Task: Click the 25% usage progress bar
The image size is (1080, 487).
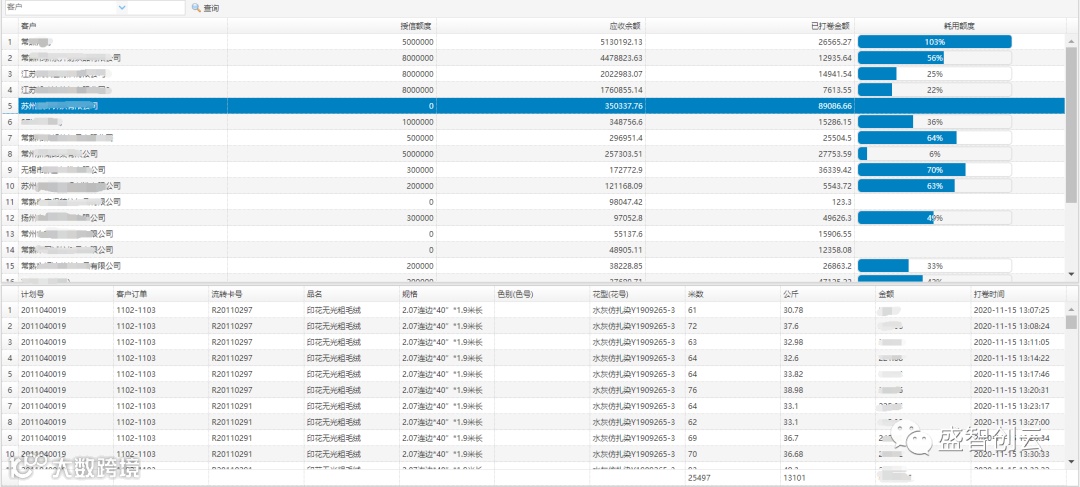Action: pyautogui.click(x=935, y=74)
